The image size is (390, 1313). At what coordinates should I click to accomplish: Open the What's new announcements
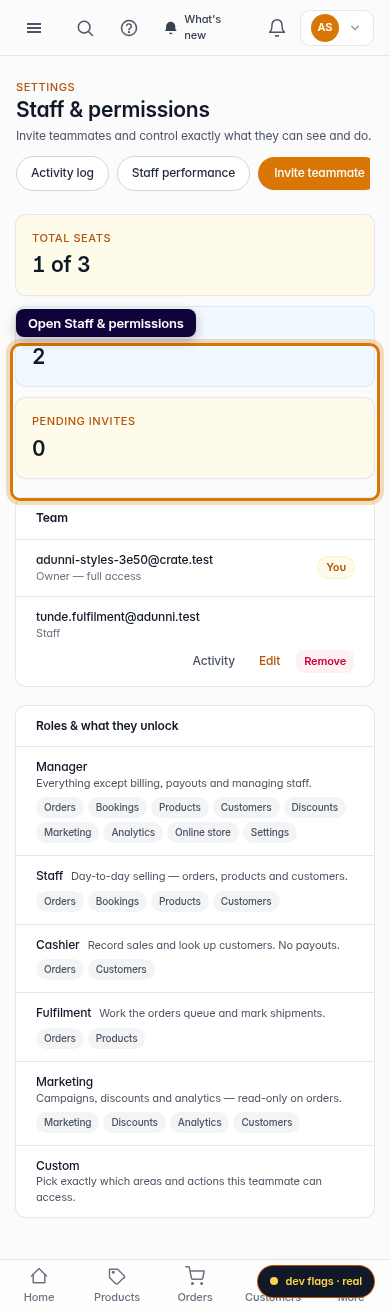coord(194,28)
